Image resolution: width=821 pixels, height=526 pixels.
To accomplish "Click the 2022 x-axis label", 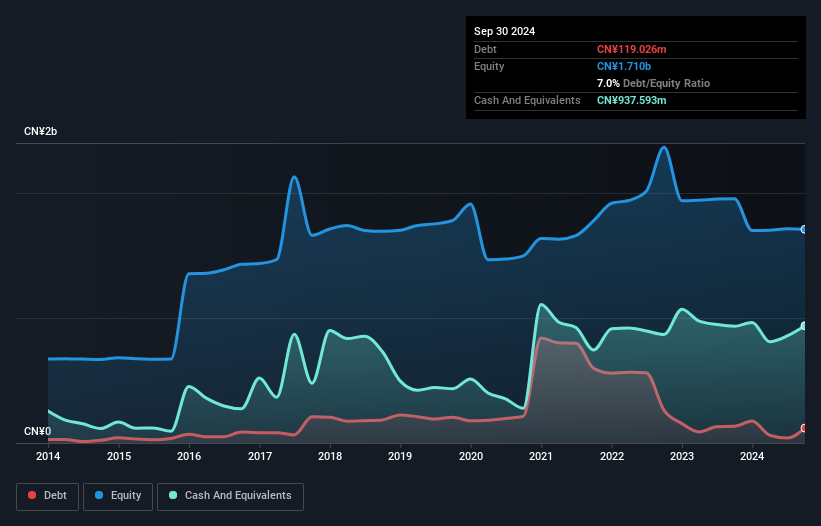I will point(612,456).
